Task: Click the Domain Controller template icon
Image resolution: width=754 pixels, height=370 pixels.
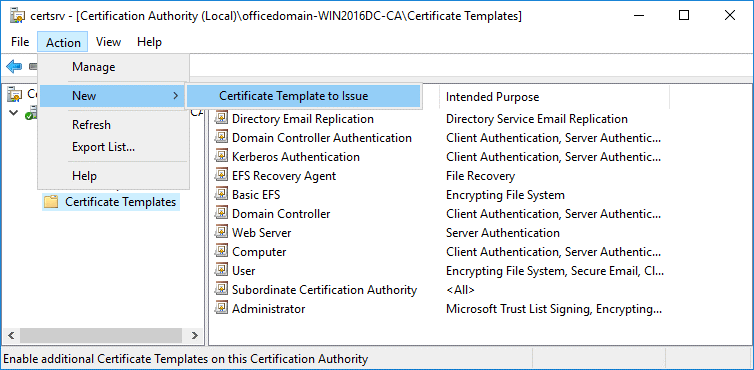Action: (x=221, y=214)
